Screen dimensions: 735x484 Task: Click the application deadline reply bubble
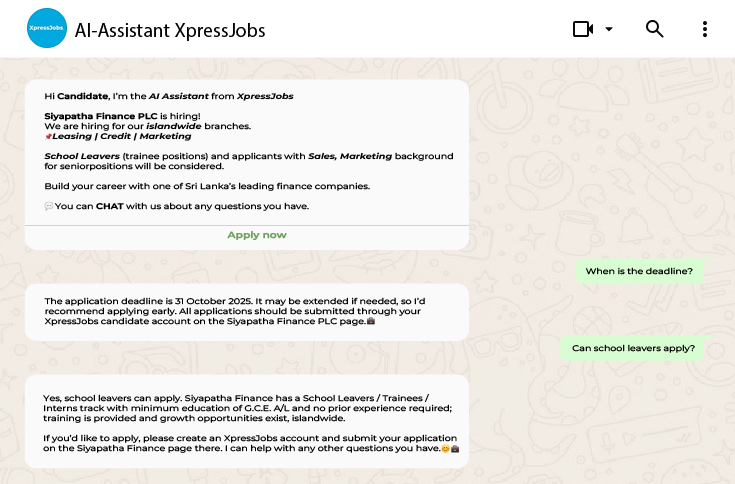(x=245, y=311)
